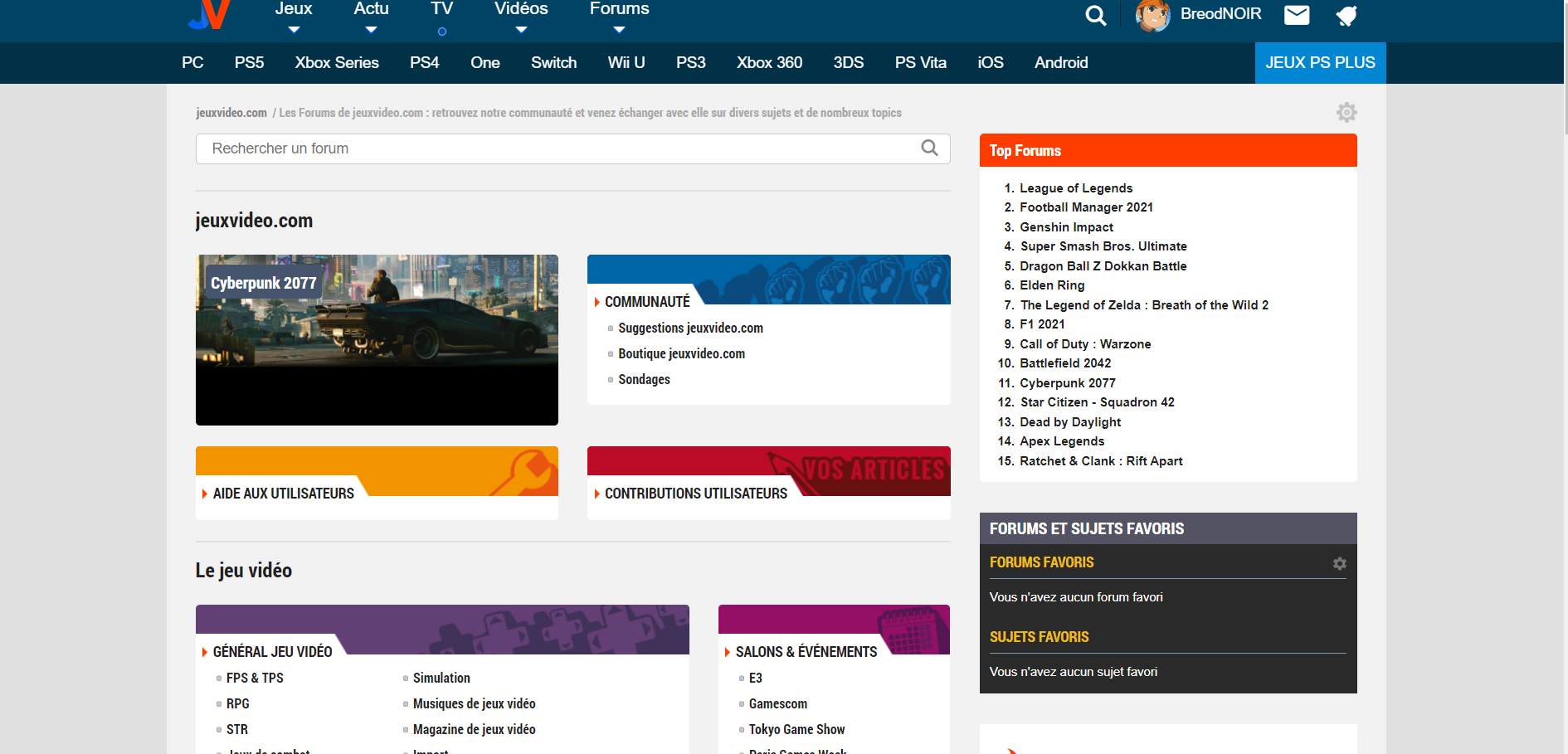Open Gamescom forum link

click(777, 704)
